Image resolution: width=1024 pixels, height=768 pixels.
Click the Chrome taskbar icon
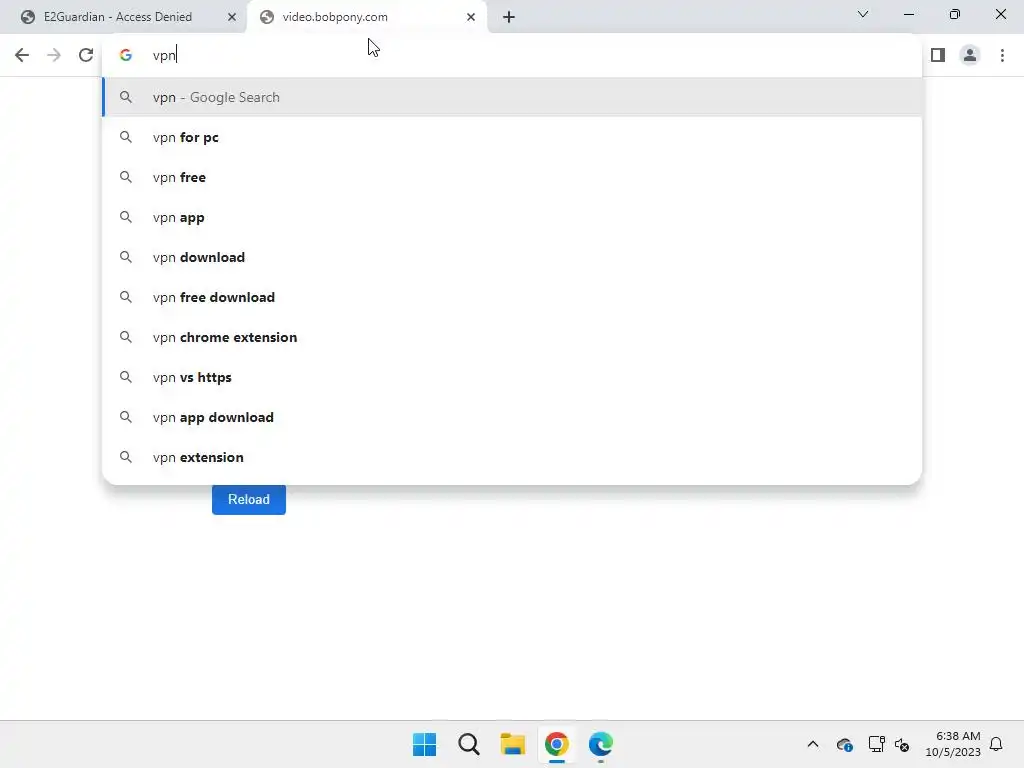pyautogui.click(x=557, y=744)
